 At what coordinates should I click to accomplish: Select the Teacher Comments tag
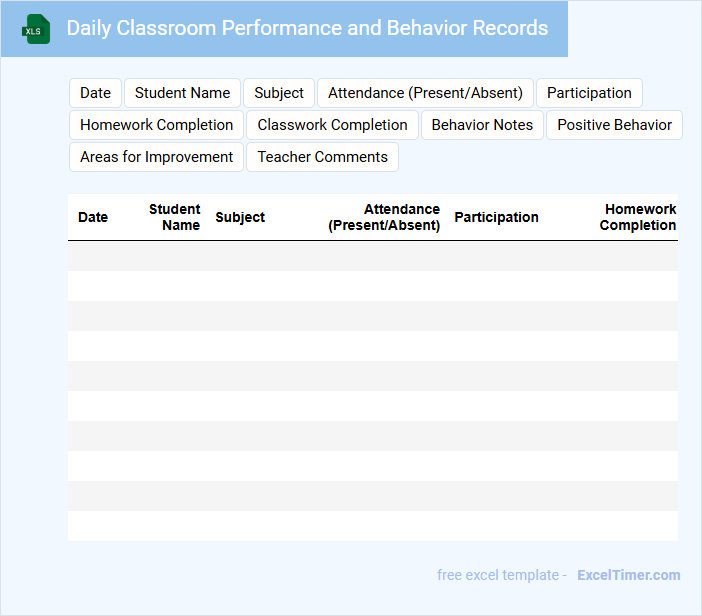click(x=322, y=157)
